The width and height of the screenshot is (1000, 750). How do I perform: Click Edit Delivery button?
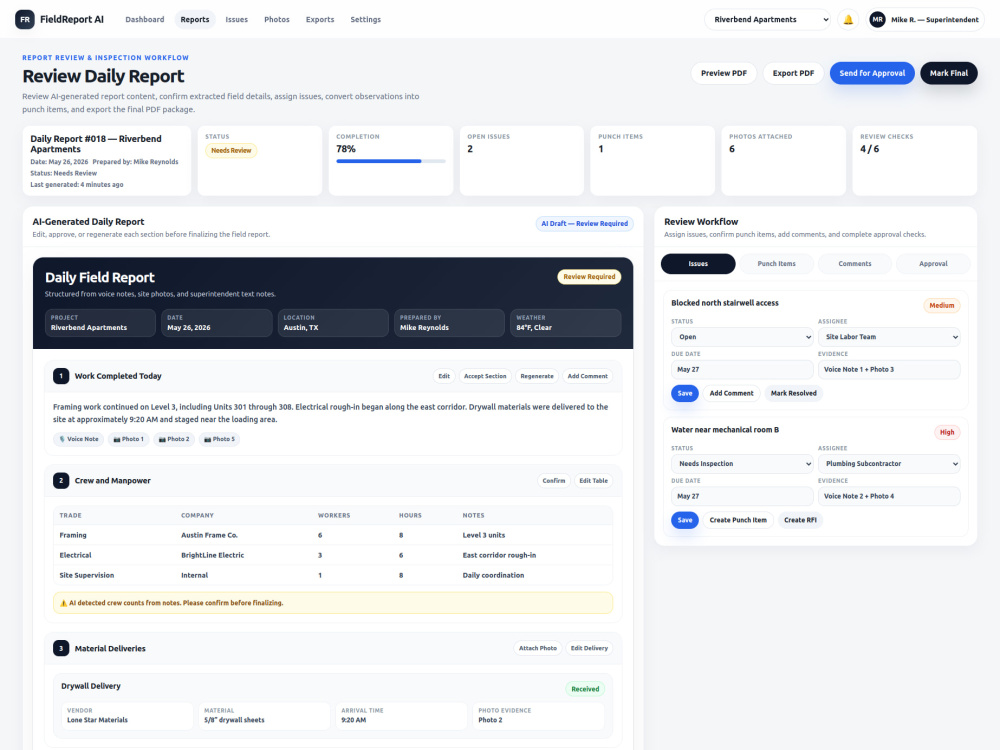[x=589, y=649]
